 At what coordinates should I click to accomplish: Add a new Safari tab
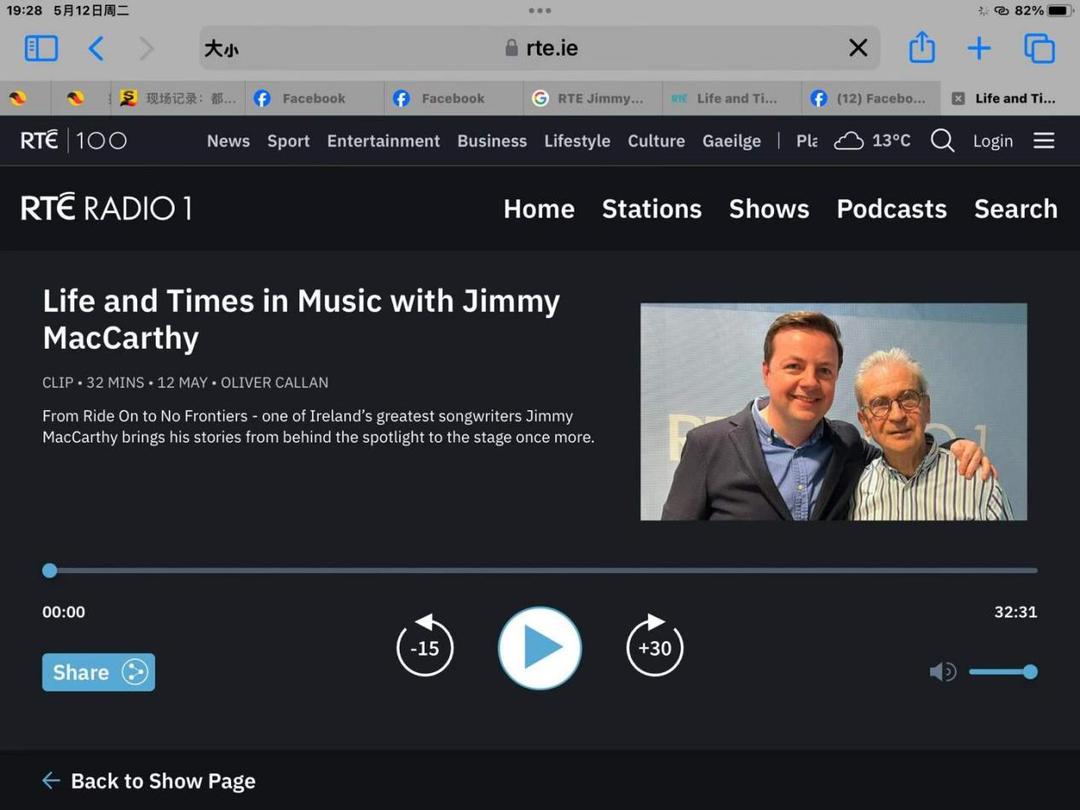(x=979, y=48)
